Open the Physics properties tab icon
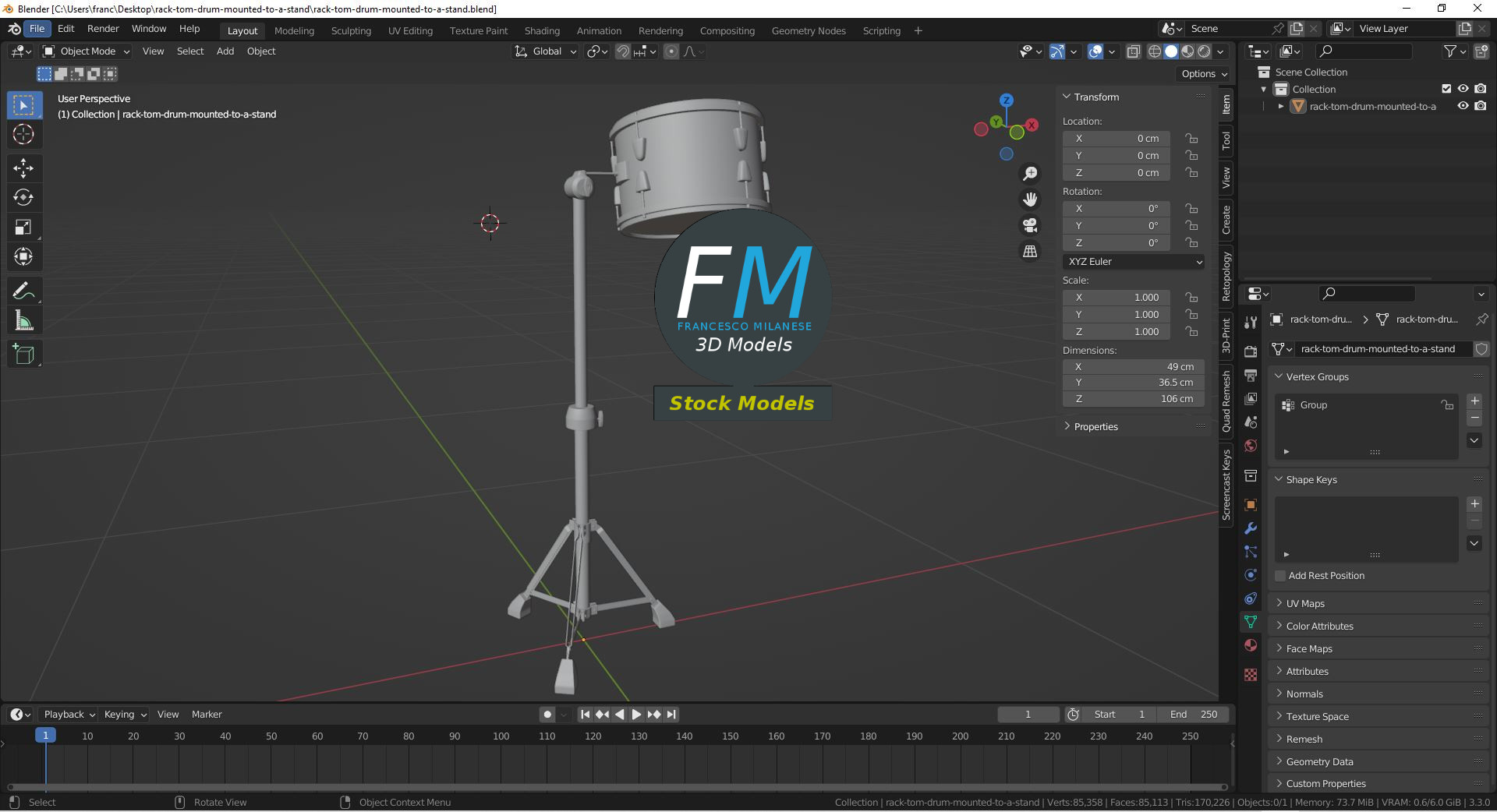 click(x=1251, y=575)
